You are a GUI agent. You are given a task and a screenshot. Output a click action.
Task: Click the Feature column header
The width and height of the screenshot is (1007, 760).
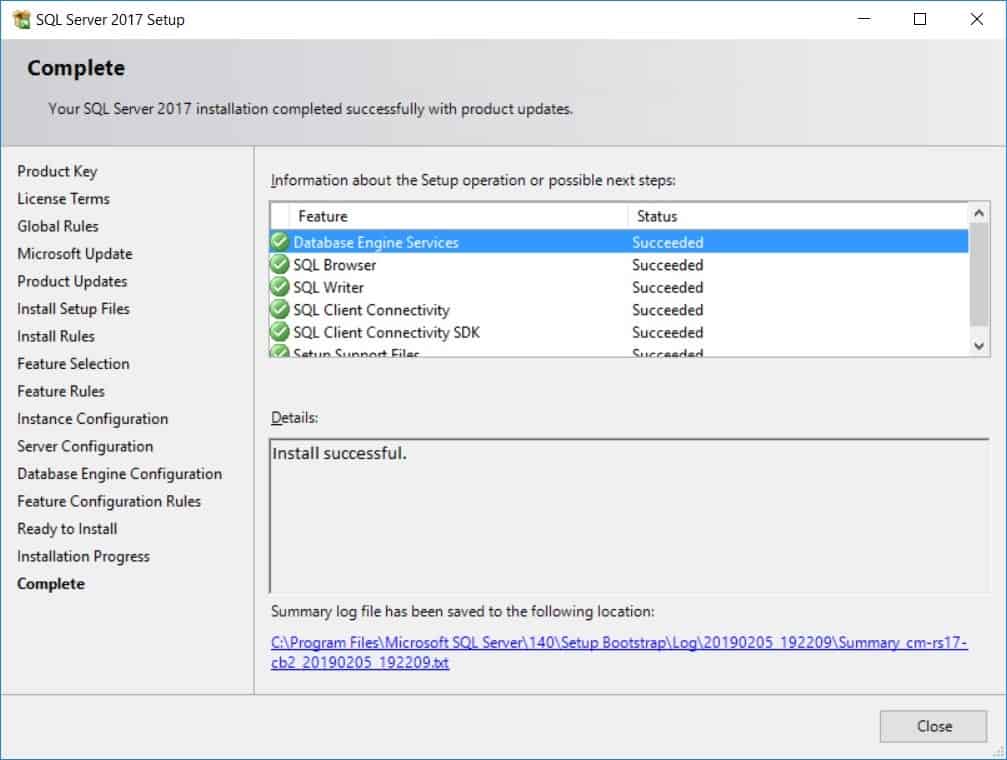tap(459, 216)
